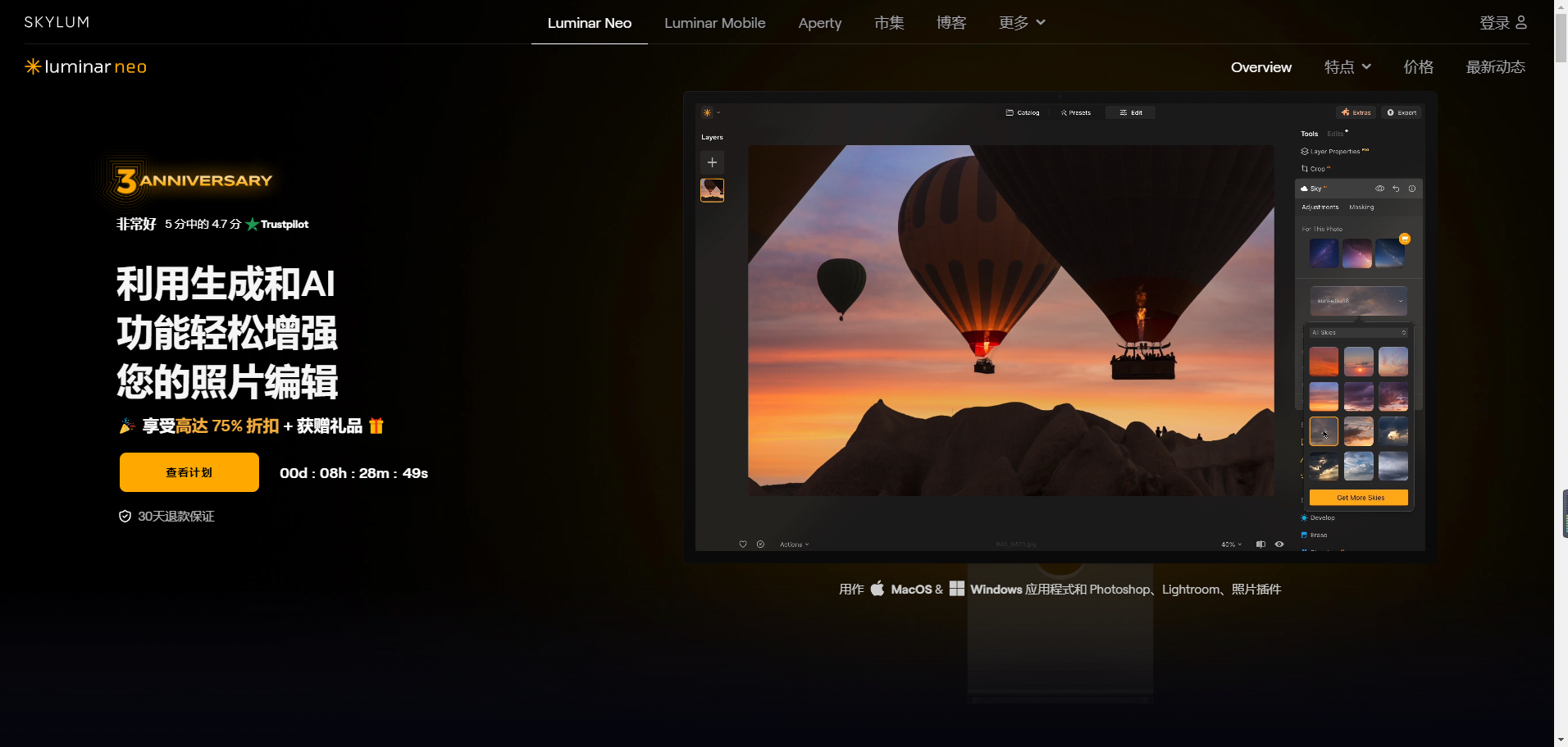Select the Luminar Neo tab

(x=590, y=23)
